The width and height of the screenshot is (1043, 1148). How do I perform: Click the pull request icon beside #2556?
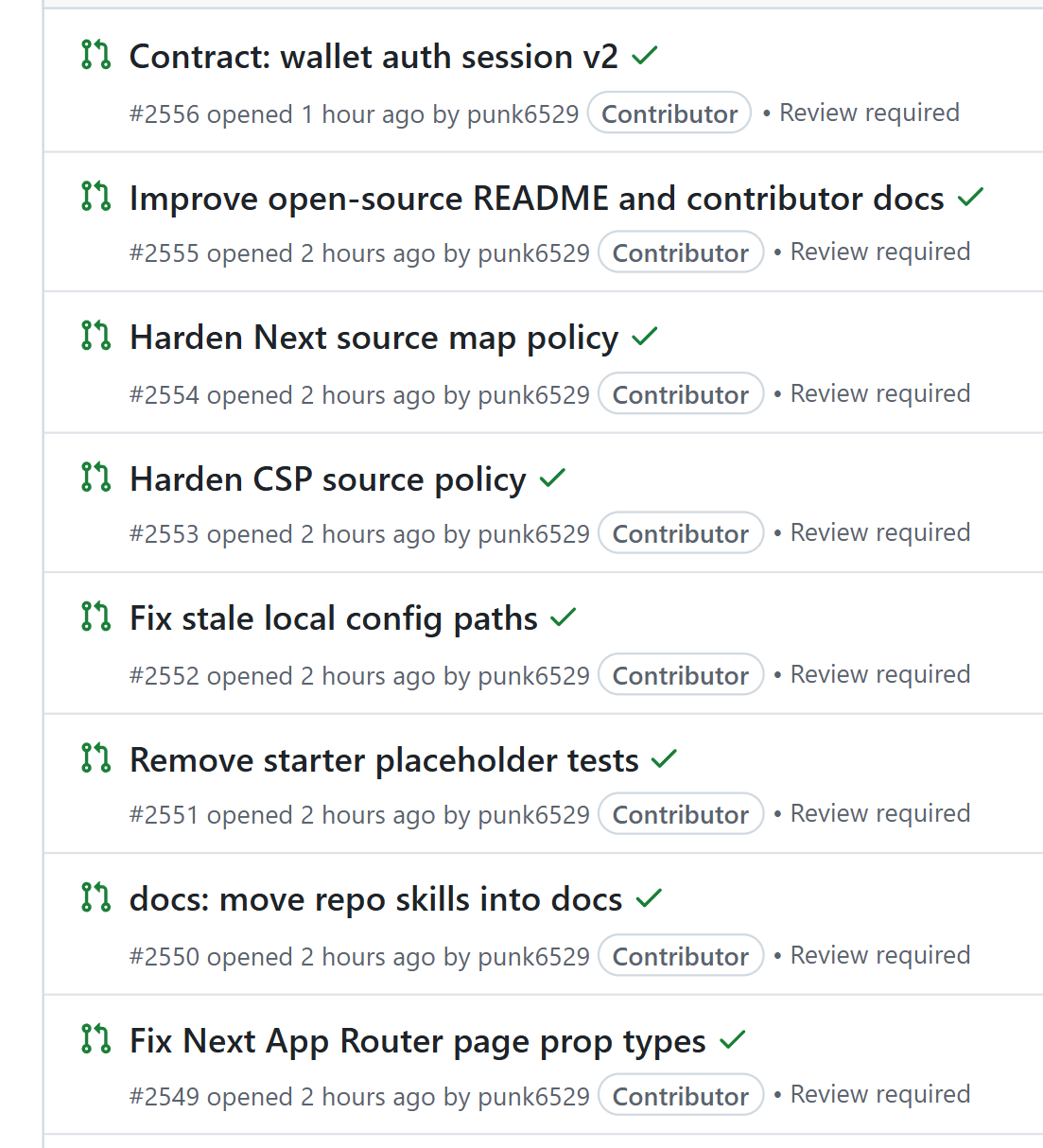coord(96,55)
